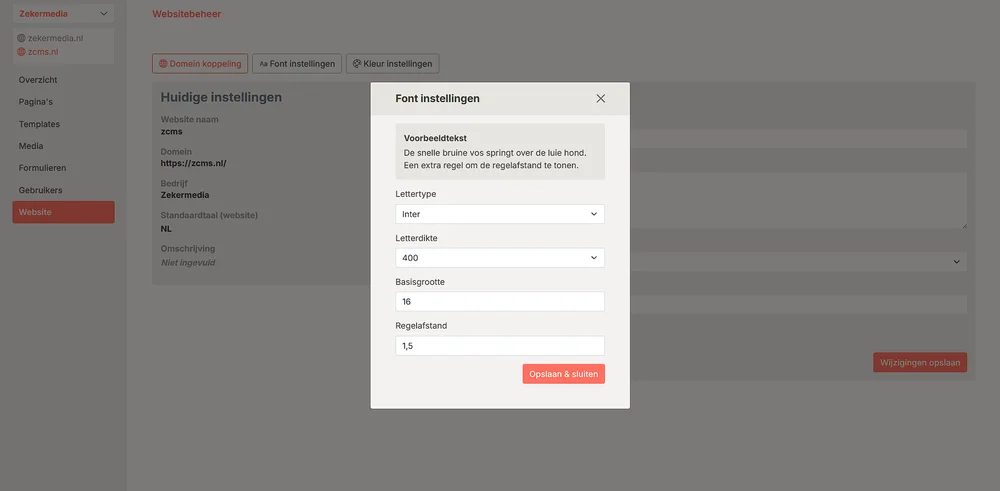Click the globe icon on Domein koppeling
This screenshot has height=491, width=1000.
[x=163, y=64]
